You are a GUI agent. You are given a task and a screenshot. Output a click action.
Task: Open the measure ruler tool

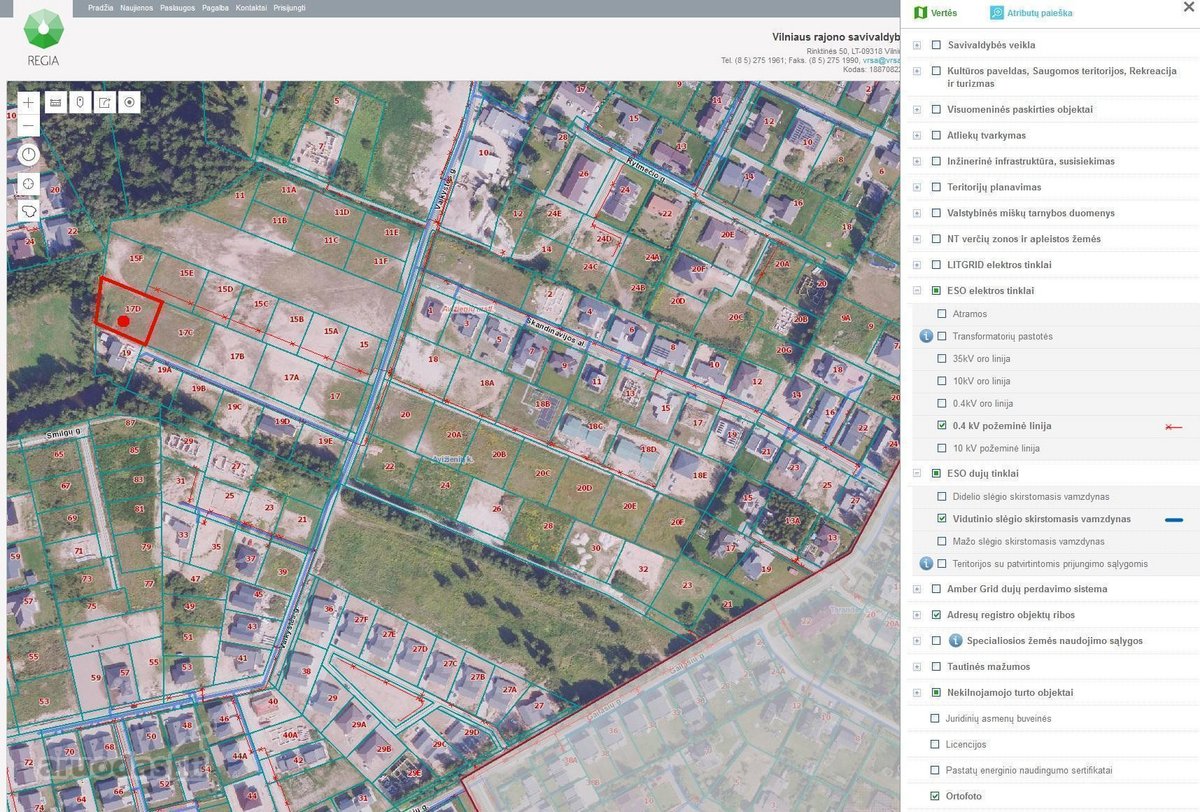[x=56, y=103]
